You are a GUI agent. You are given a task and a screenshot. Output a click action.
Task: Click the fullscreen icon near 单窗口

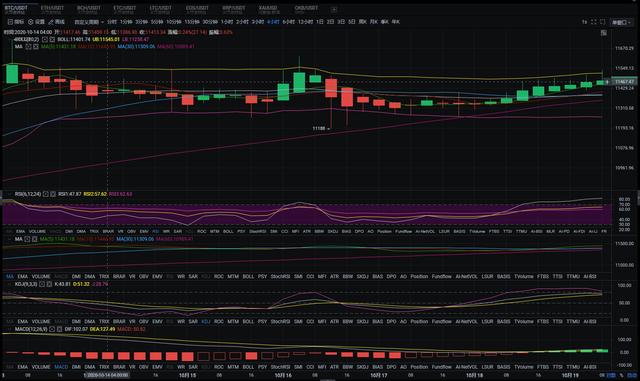pos(593,22)
